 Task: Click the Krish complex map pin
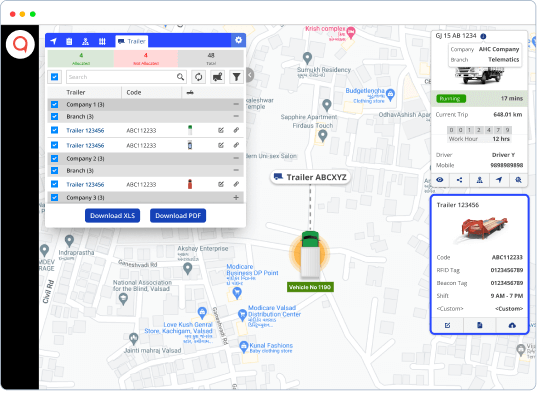351,33
